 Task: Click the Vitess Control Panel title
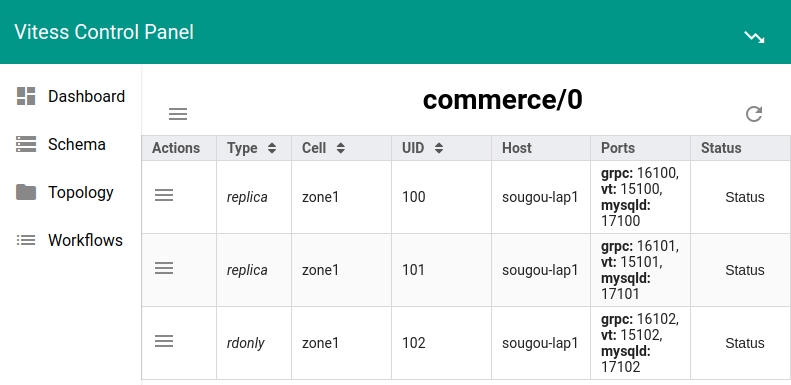coord(104,32)
